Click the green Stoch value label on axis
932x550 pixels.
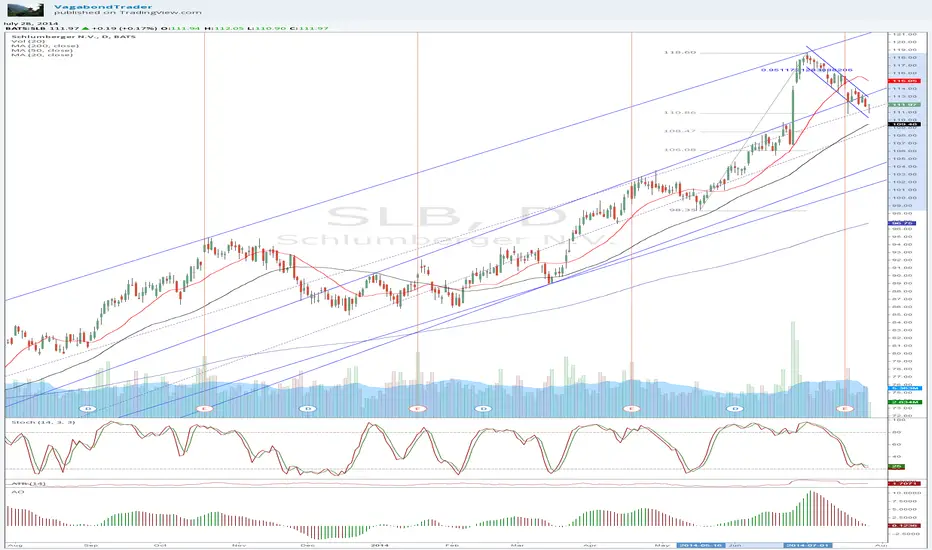pyautogui.click(x=896, y=467)
